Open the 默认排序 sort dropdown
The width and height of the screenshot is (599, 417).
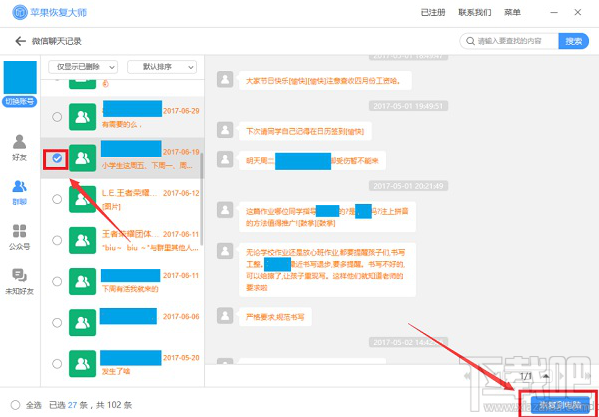tap(162, 67)
